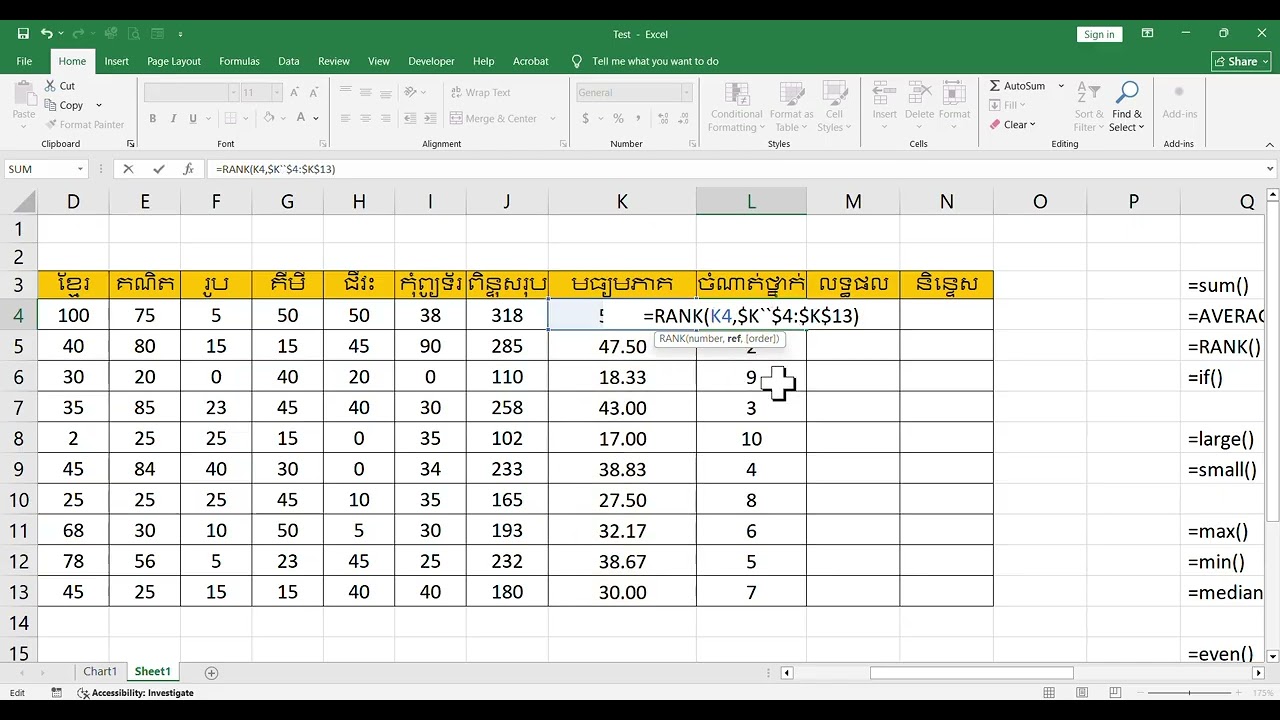Open Conditional Formatting menu
The width and height of the screenshot is (1280, 720).
coord(736,107)
